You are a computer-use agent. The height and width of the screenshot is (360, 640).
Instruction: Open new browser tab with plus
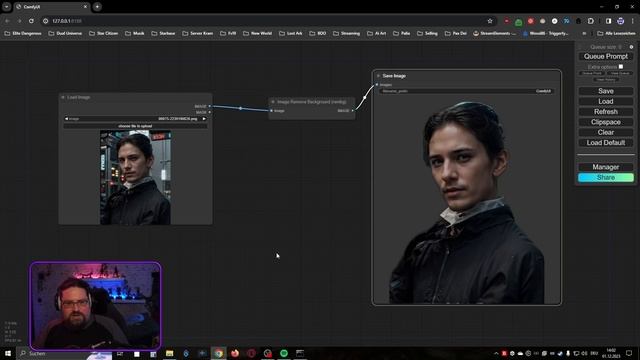[x=97, y=7]
